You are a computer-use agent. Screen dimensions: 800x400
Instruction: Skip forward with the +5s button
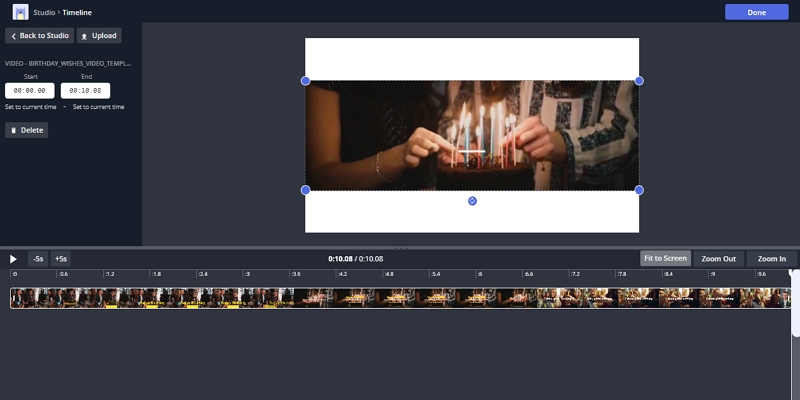(61, 259)
